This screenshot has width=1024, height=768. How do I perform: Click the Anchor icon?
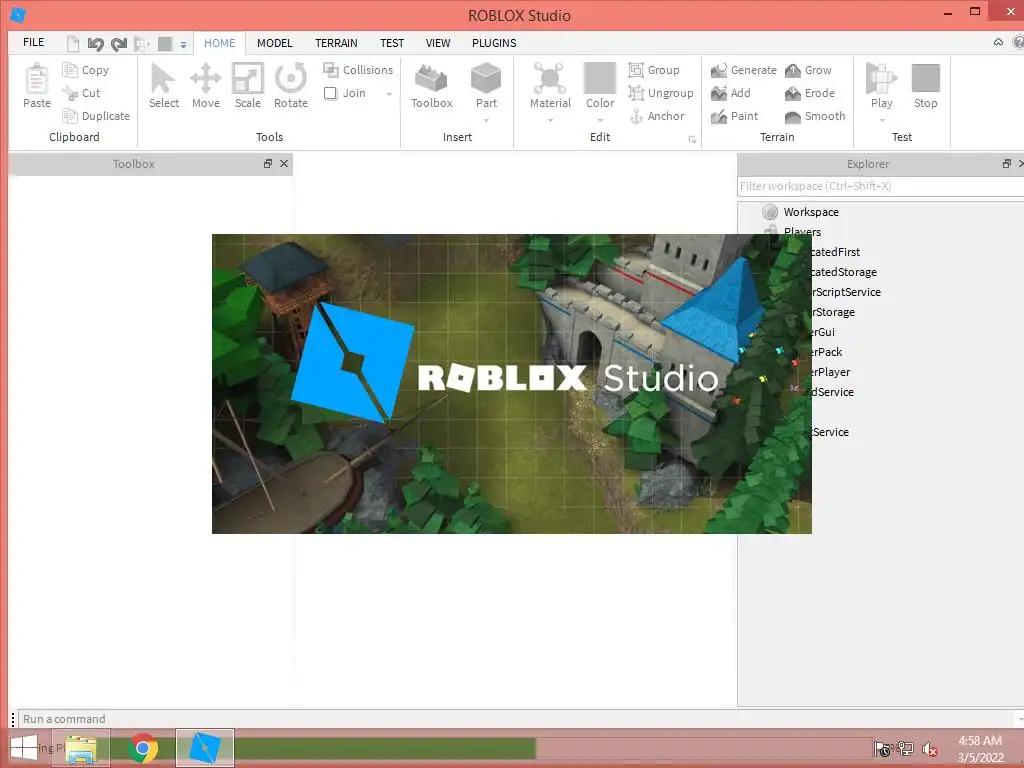click(636, 116)
